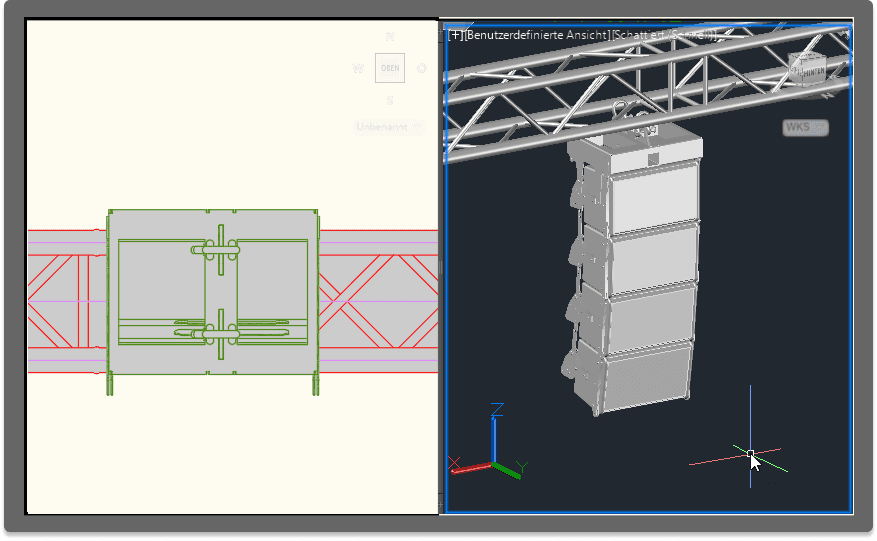Open the Benutzerdefinierte Ansicht view menu
The width and height of the screenshot is (877, 541).
tap(538, 35)
